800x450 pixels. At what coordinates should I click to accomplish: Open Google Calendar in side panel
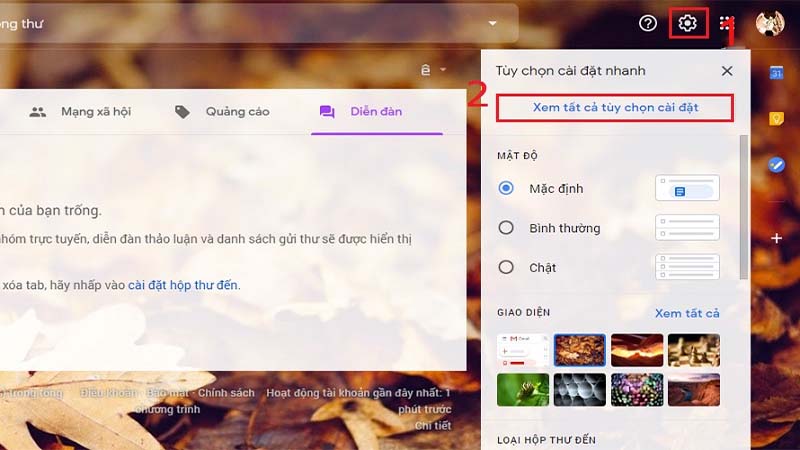tap(776, 73)
